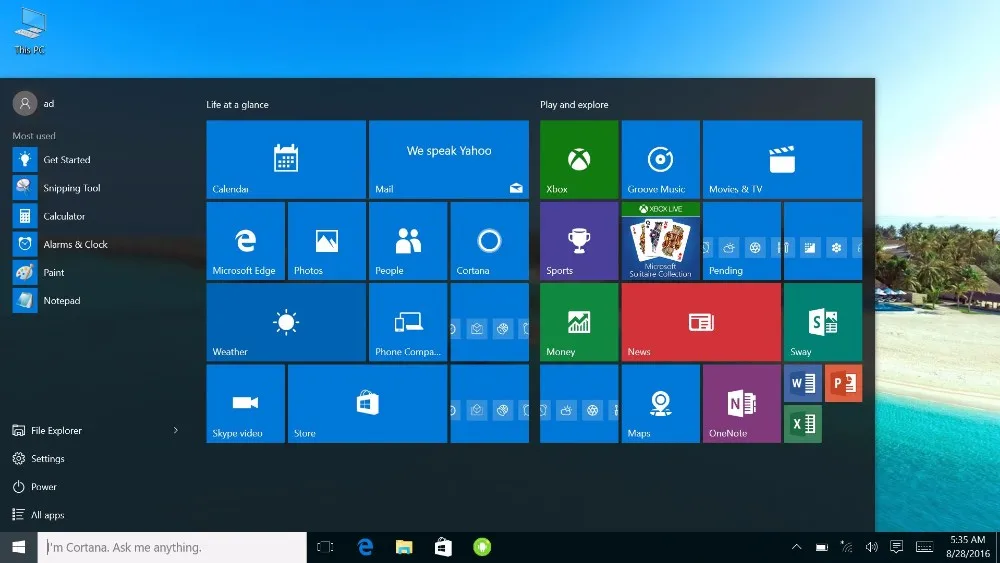1000x563 pixels.
Task: Open the Phone Companion tile
Action: point(408,322)
